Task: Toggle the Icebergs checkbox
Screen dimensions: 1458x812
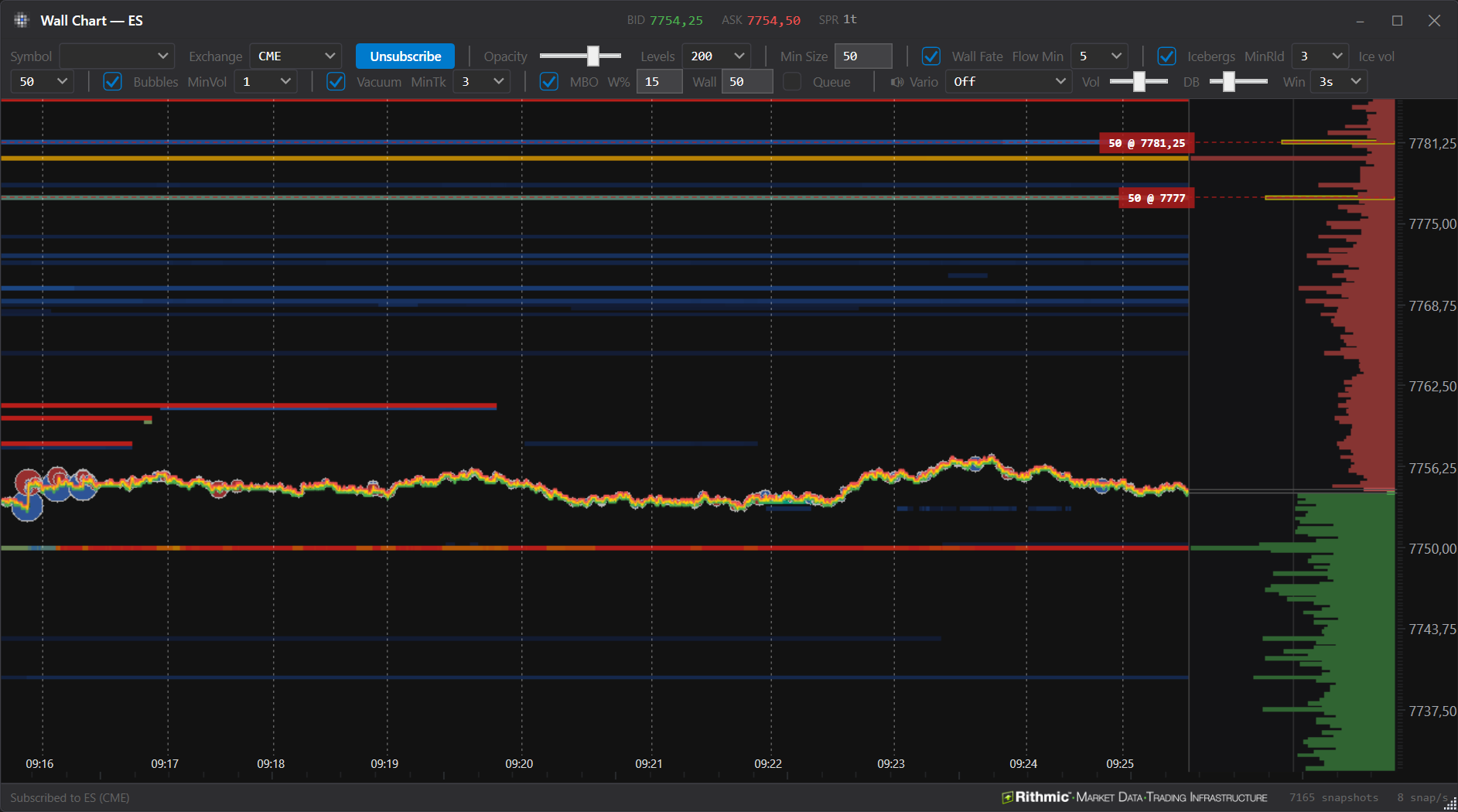Action: point(1166,56)
